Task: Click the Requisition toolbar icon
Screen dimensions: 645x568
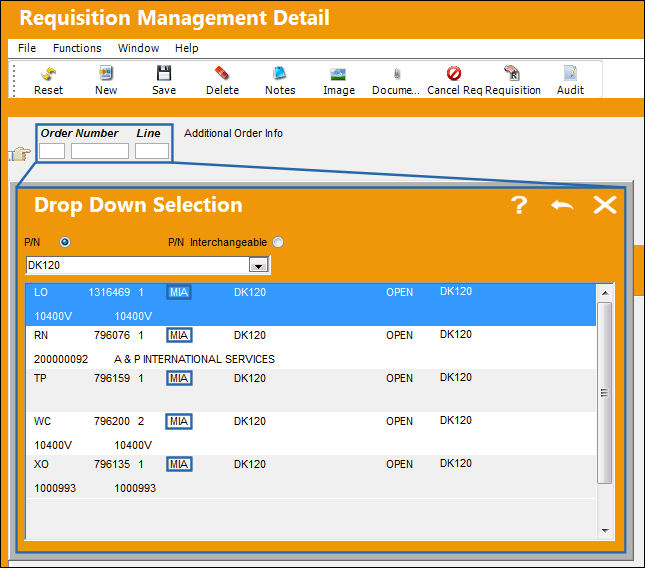Action: tap(512, 73)
